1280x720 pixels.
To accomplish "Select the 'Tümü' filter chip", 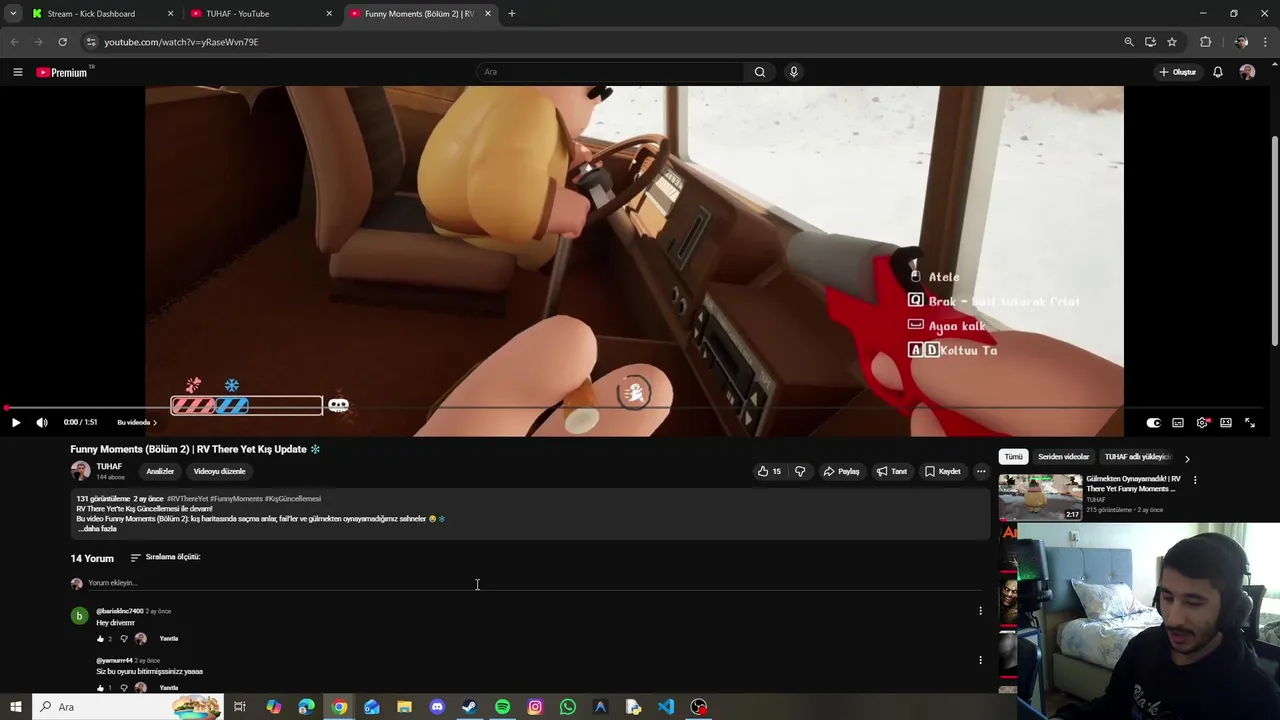I will (x=1013, y=457).
